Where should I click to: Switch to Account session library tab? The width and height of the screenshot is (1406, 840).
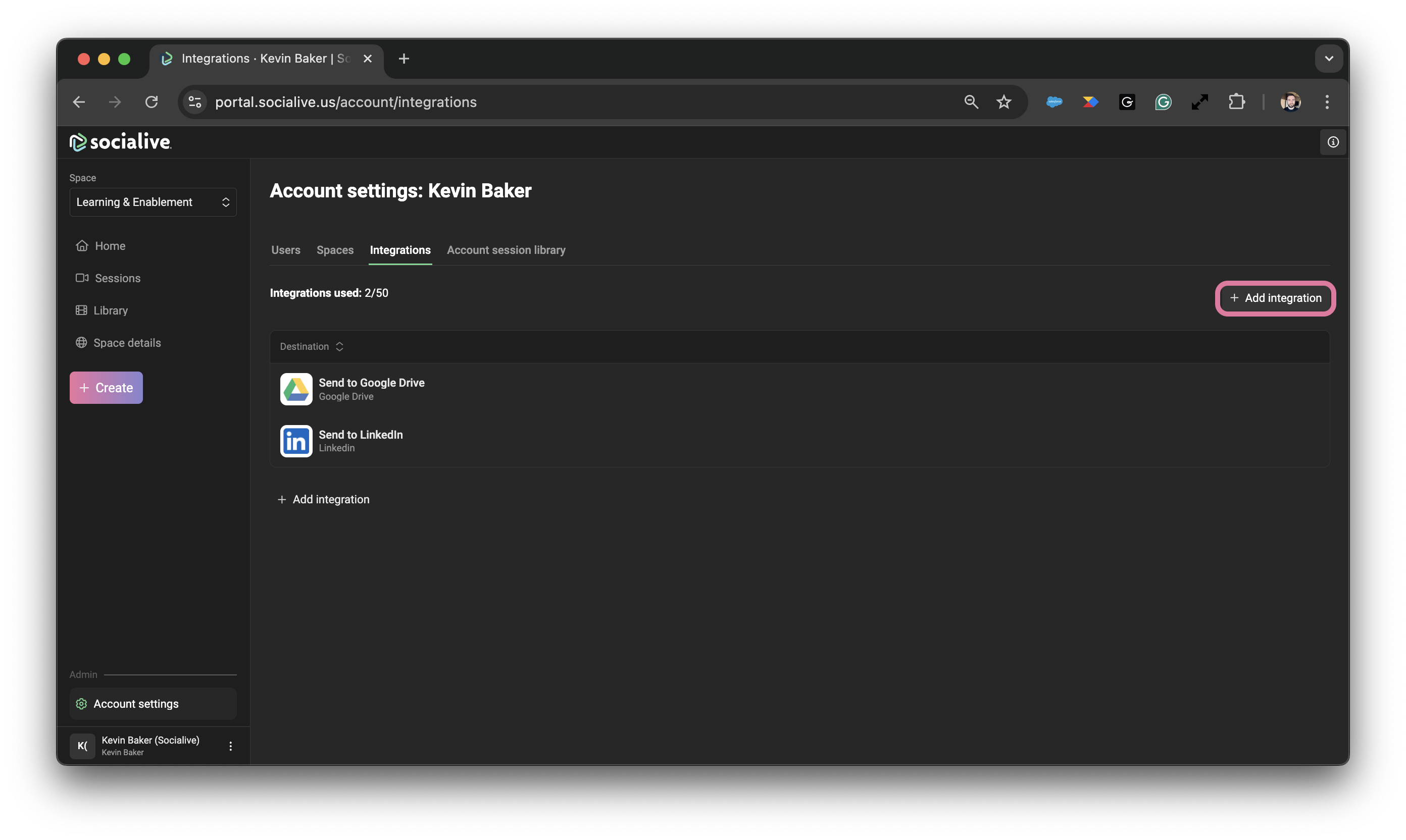click(506, 249)
